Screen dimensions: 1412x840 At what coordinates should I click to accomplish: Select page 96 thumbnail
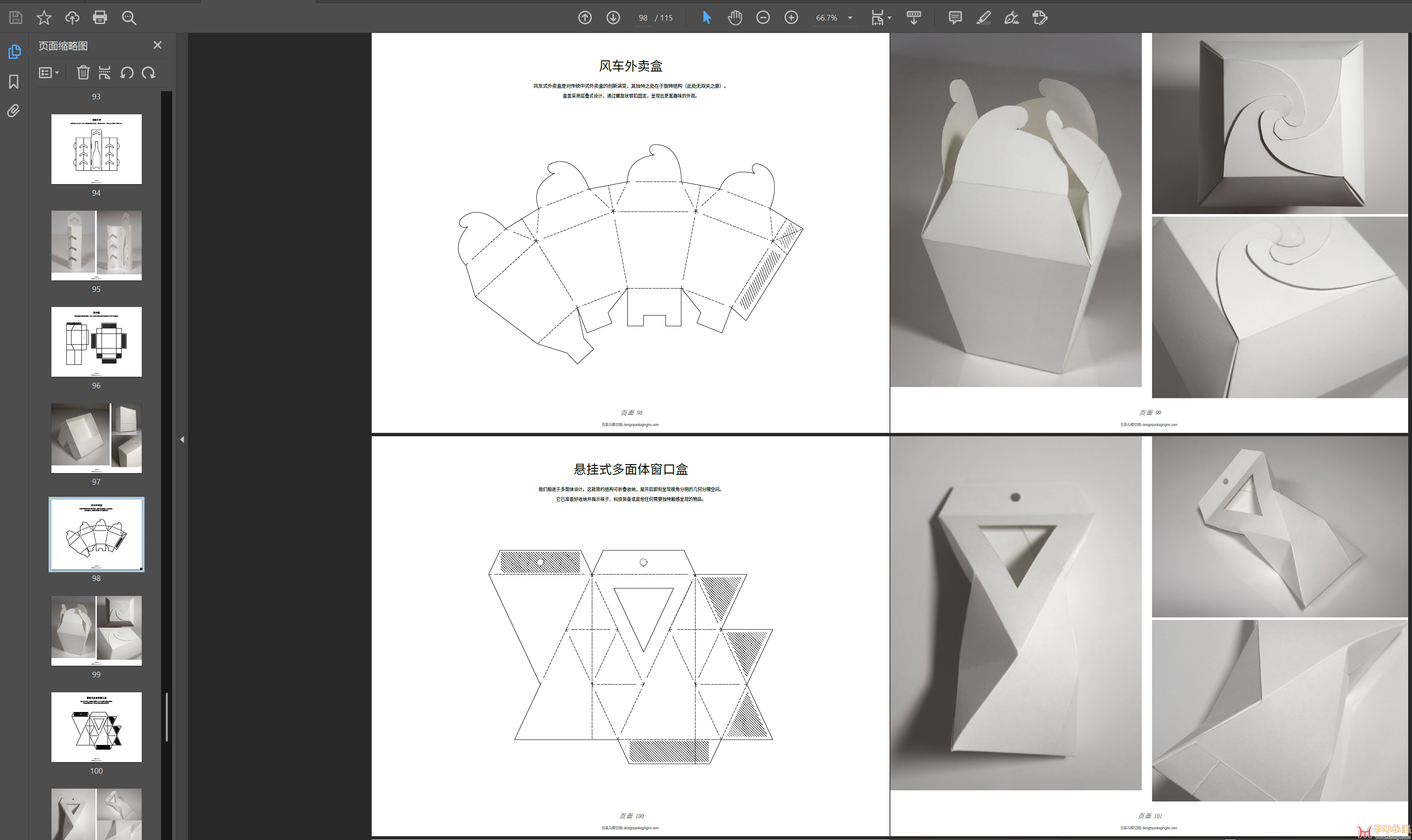coord(96,341)
